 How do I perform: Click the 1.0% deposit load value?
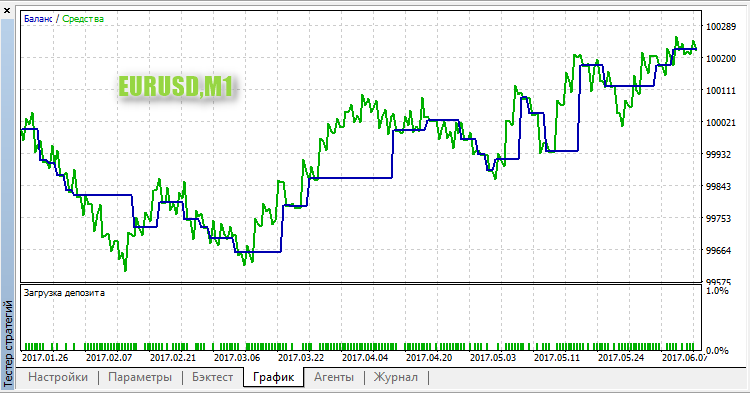717,291
